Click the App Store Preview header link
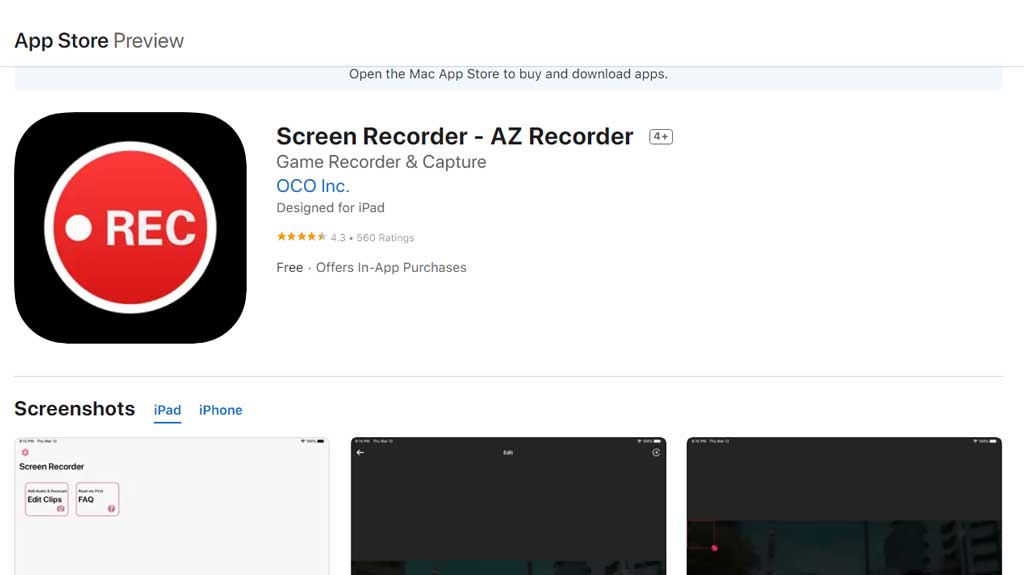 [x=99, y=41]
